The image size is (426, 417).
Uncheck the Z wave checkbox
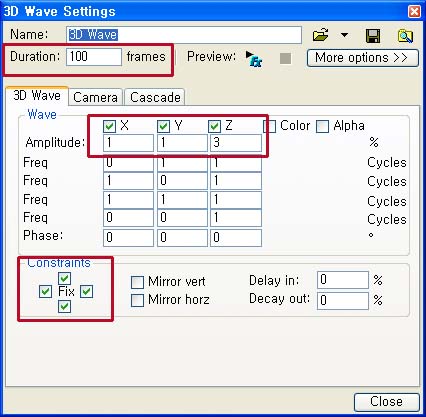(x=214, y=126)
